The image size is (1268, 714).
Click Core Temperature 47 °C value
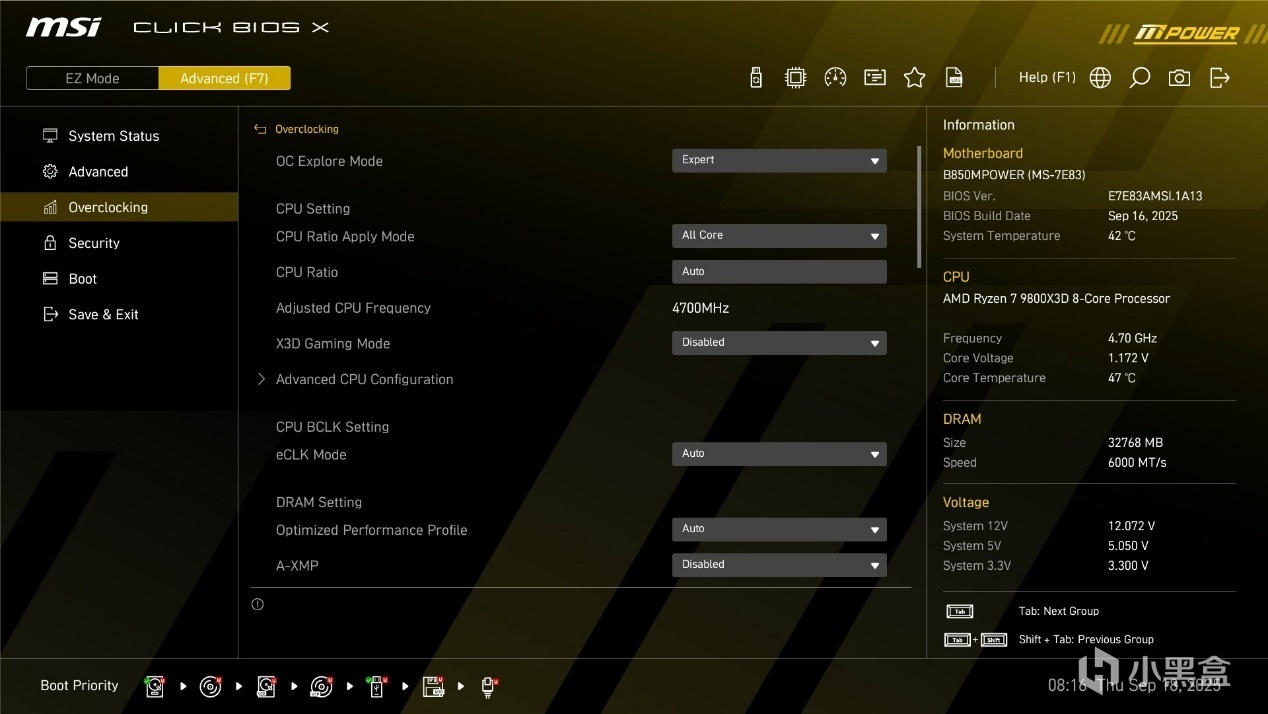click(1122, 378)
